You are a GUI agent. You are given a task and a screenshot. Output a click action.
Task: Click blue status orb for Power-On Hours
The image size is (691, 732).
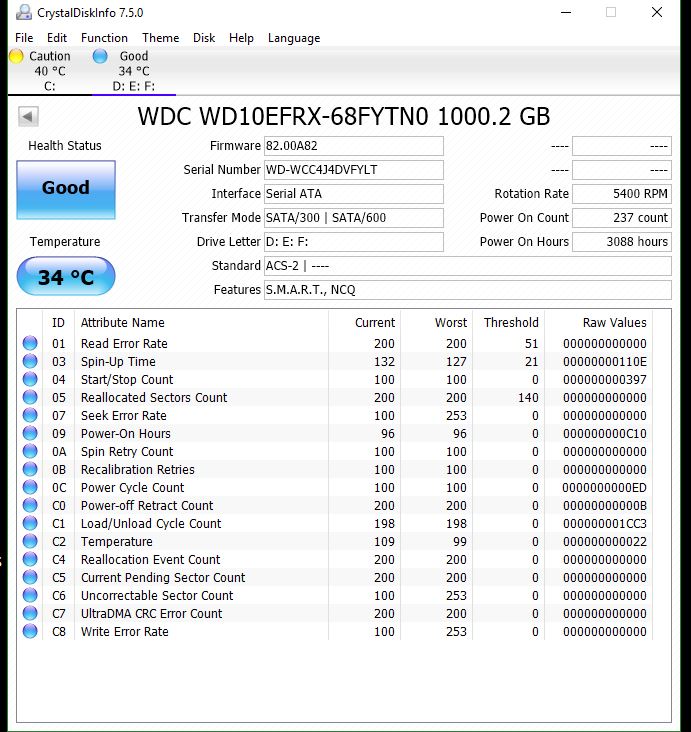click(30, 433)
